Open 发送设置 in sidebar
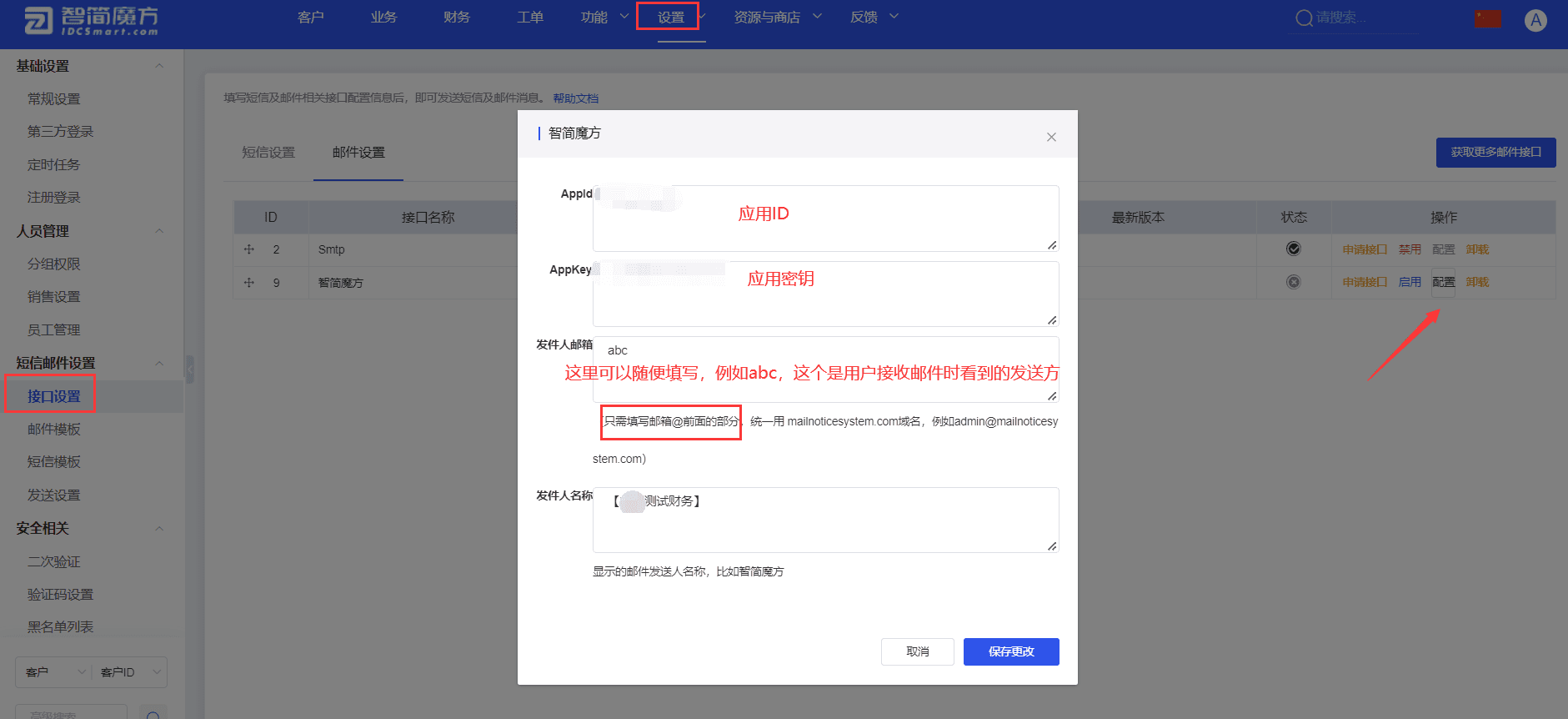Viewport: 1568px width, 719px height. (x=53, y=495)
